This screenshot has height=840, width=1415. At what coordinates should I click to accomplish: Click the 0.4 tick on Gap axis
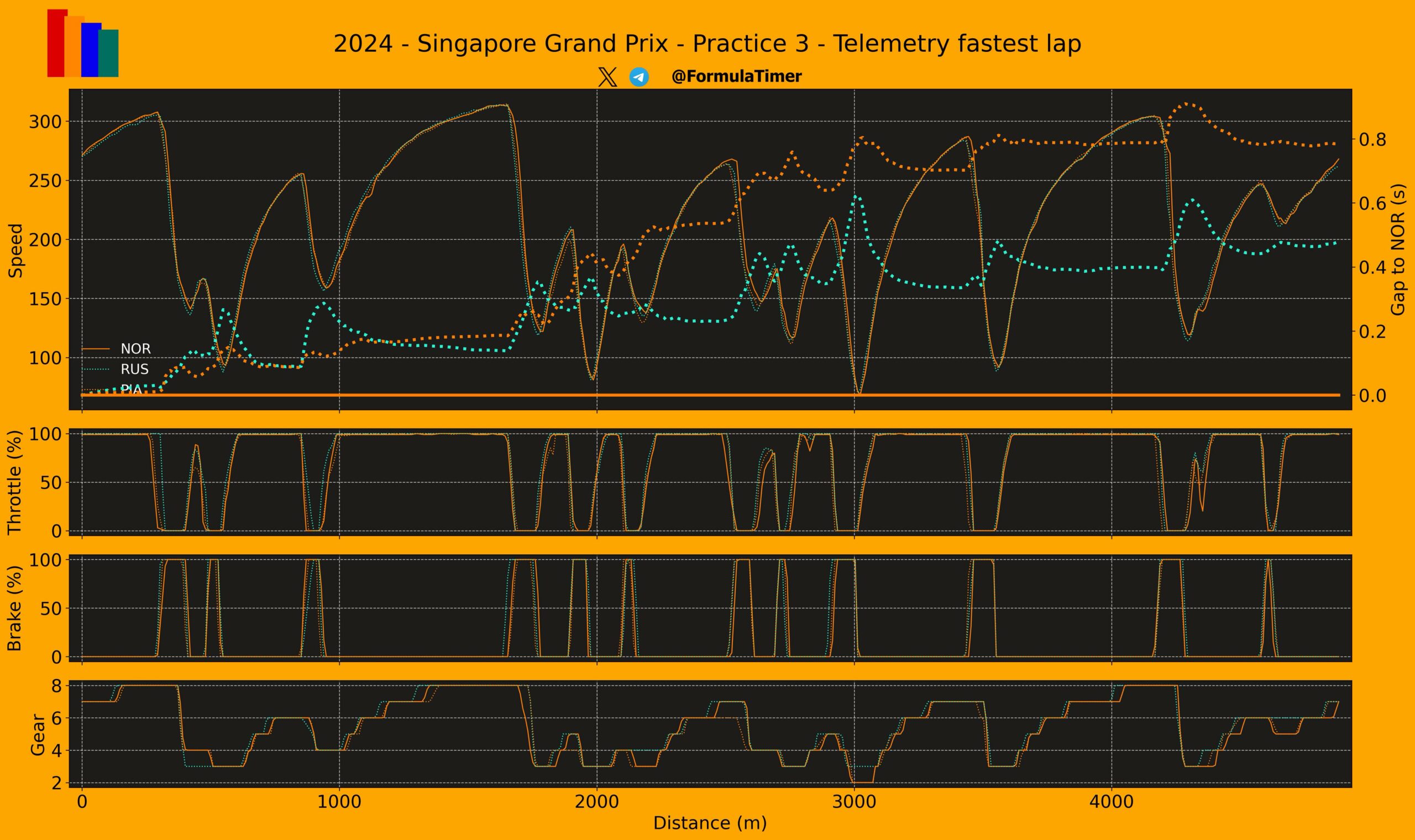(1372, 267)
